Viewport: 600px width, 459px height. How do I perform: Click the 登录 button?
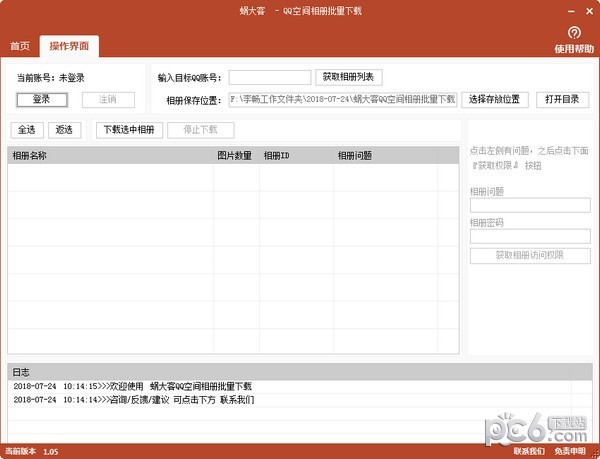(42, 100)
